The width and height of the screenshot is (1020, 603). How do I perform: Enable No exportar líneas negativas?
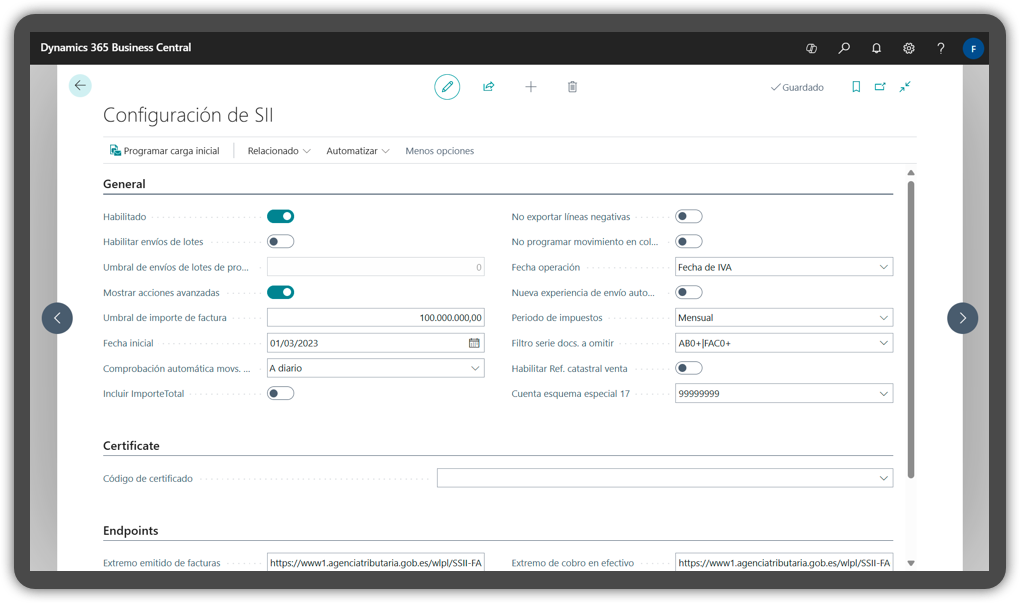[x=689, y=217]
